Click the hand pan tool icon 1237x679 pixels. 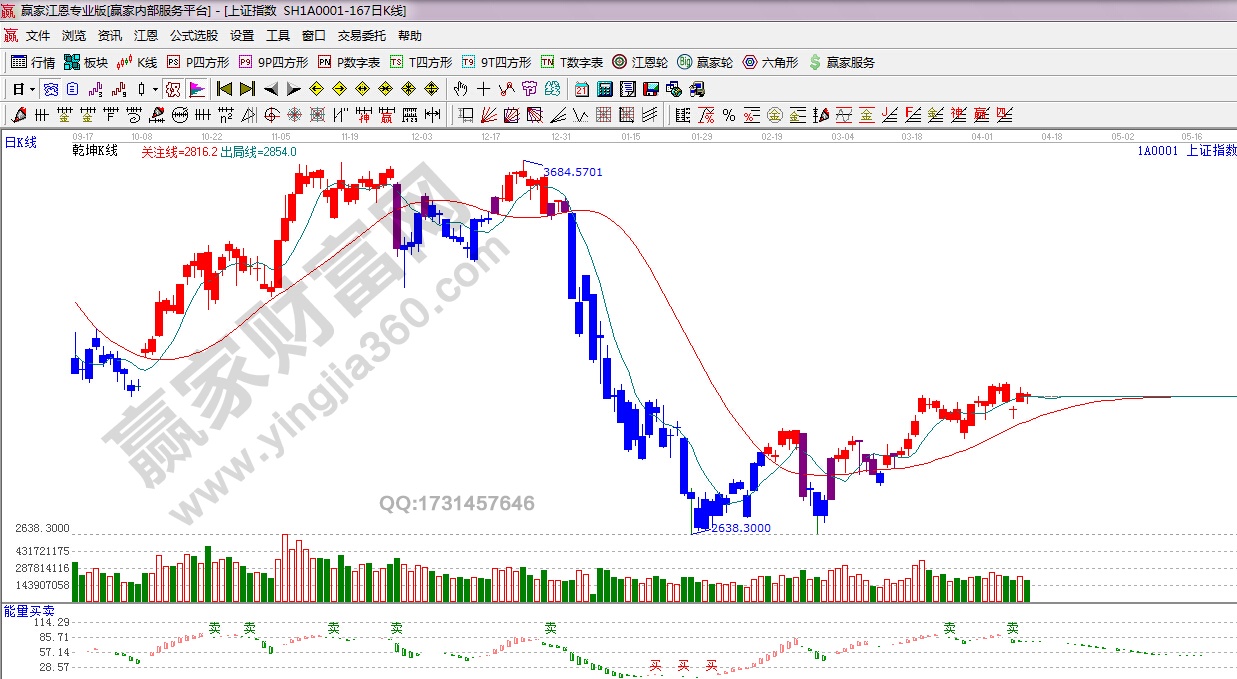[x=461, y=89]
